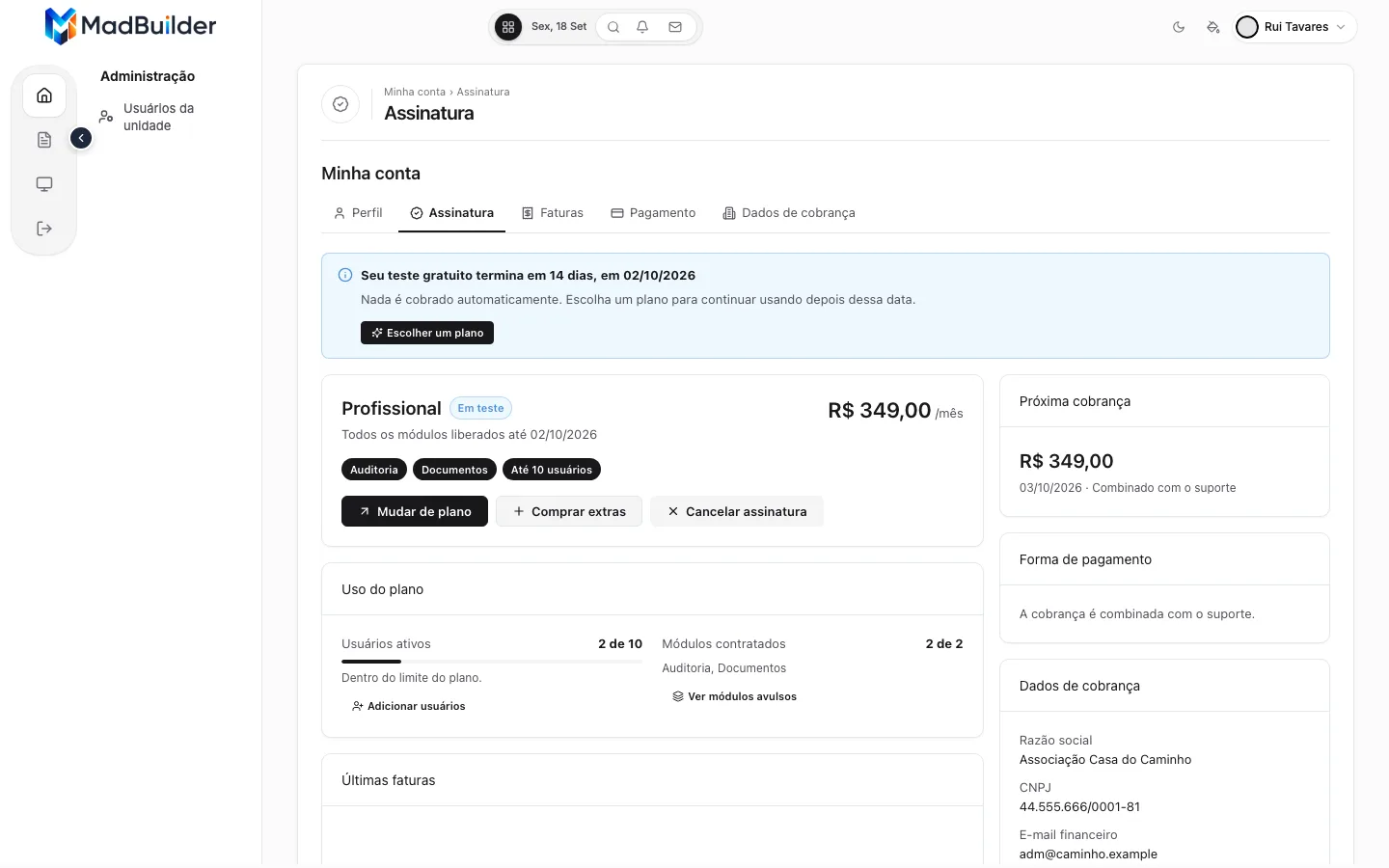Click Ver módulos avulsos link
This screenshot has width=1389, height=868.
point(734,696)
